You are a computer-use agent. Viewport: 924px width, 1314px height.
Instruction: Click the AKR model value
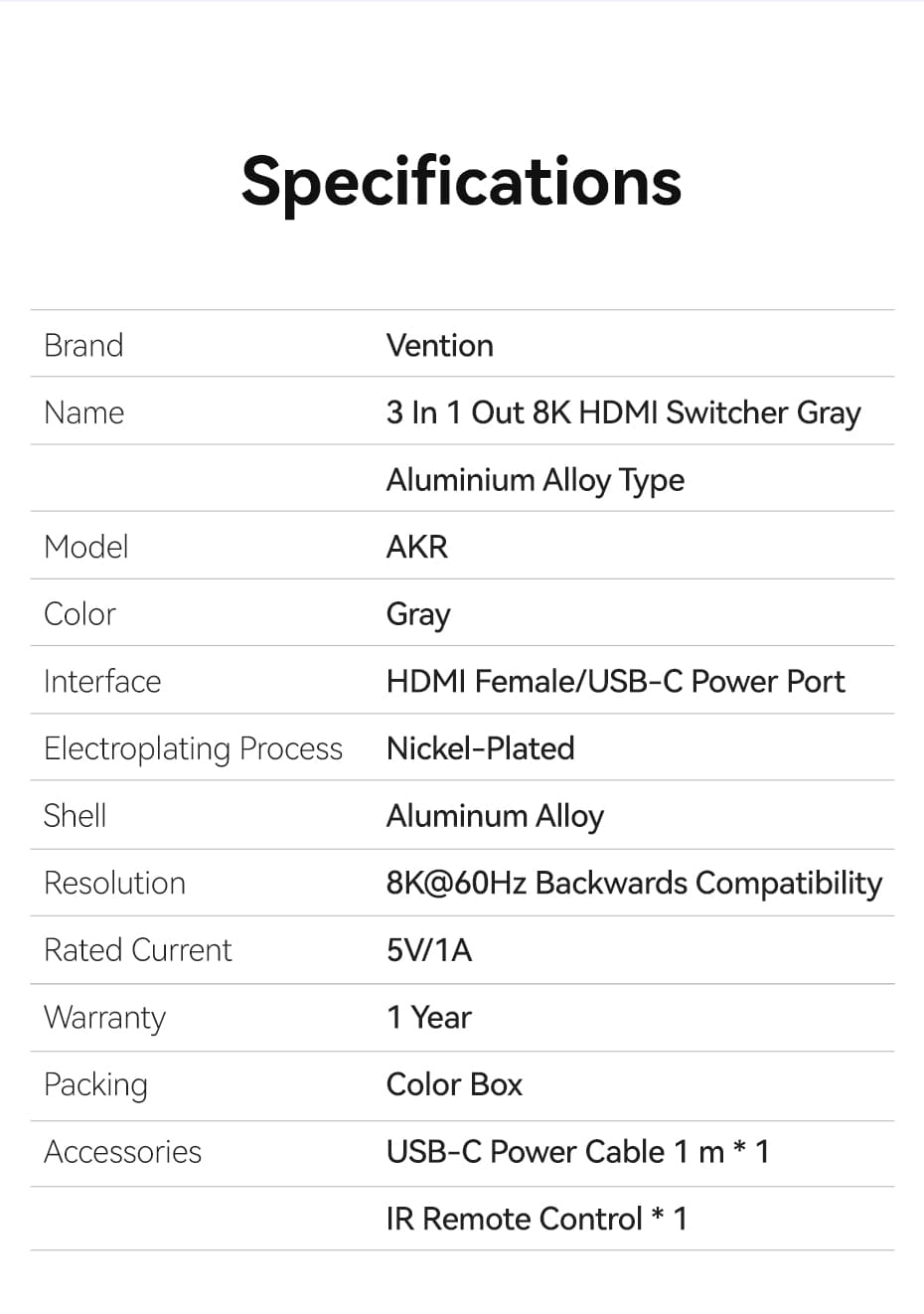417,547
